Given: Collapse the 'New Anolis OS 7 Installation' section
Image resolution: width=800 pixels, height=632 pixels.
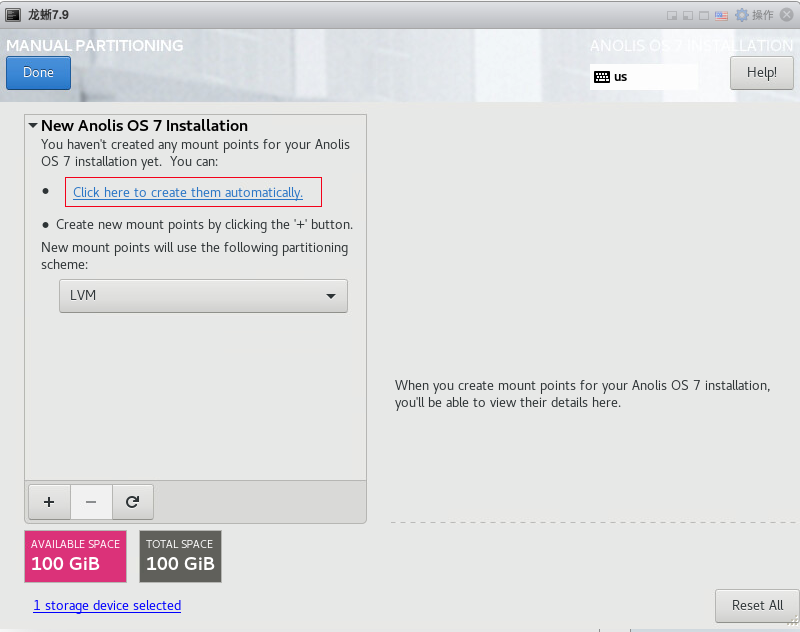Looking at the screenshot, I should pyautogui.click(x=32, y=126).
